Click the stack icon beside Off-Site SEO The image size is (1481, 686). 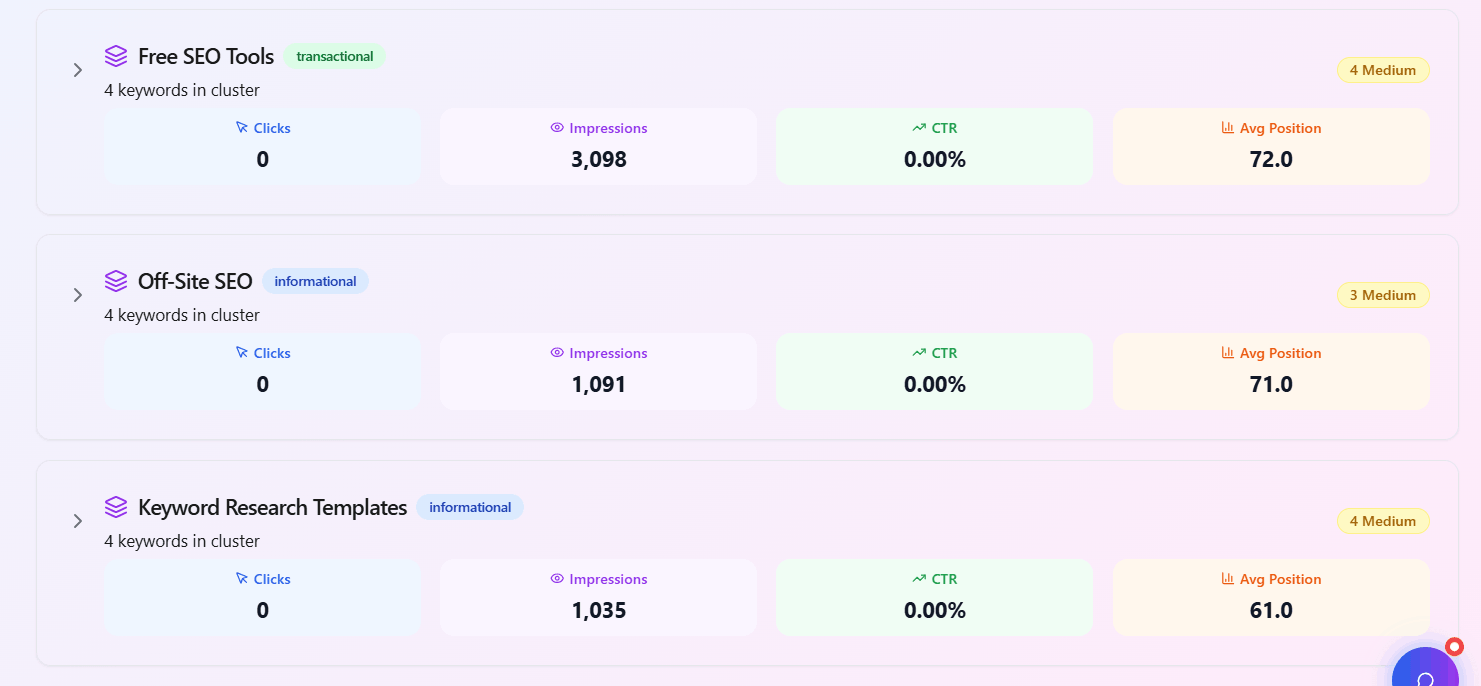pos(115,281)
